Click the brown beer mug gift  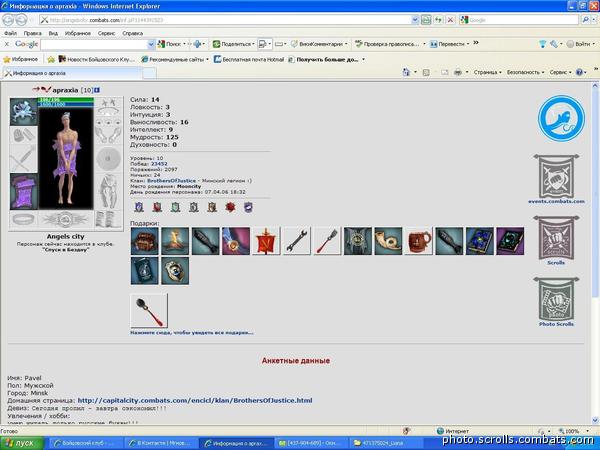pyautogui.click(x=419, y=241)
